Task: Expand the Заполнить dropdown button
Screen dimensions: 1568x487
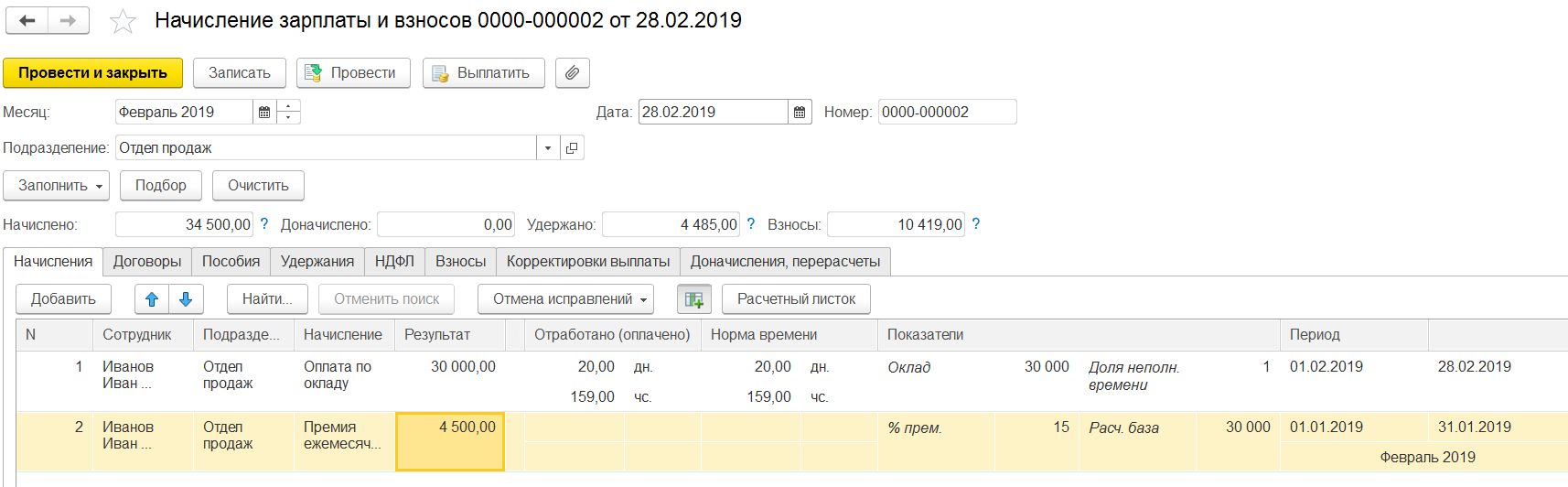Action: pos(56,185)
